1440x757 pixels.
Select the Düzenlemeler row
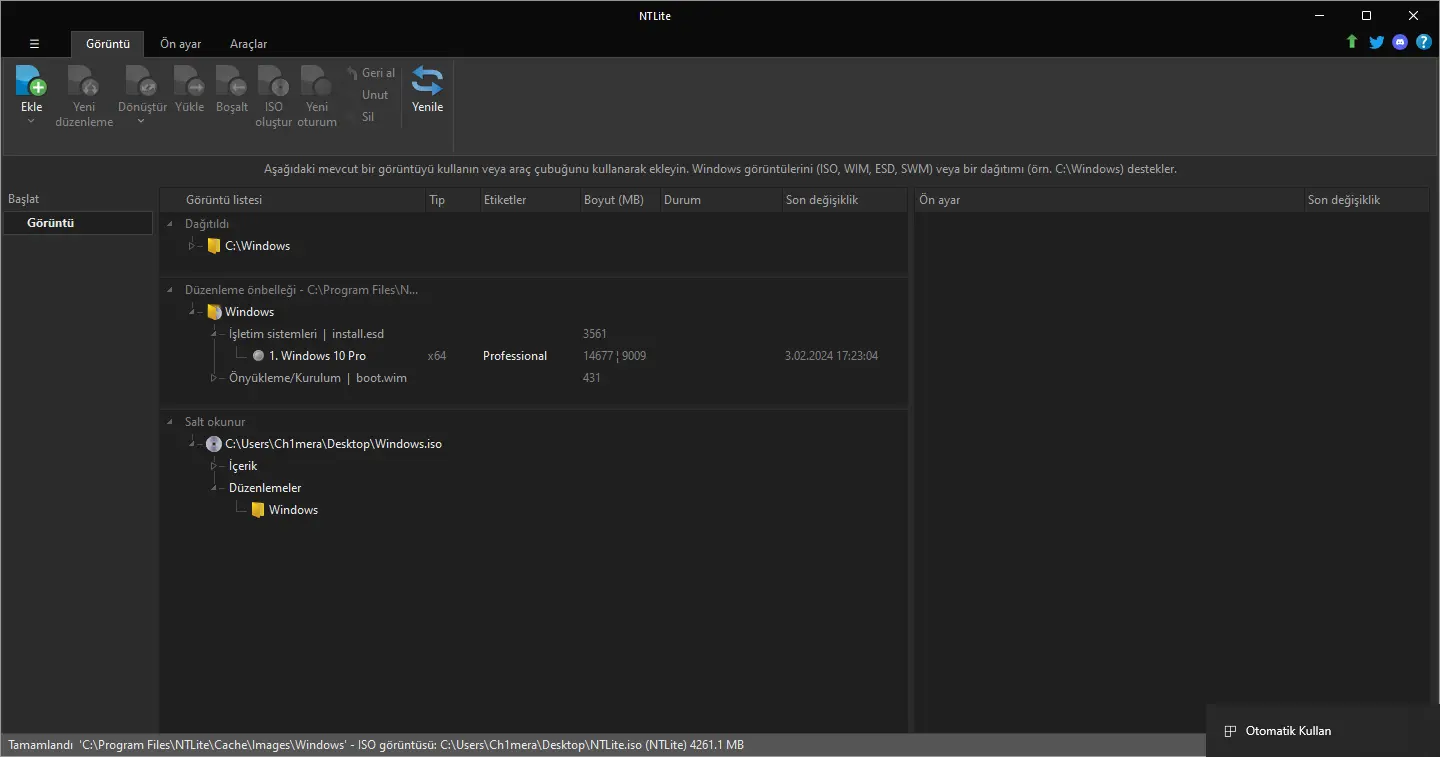point(533,488)
